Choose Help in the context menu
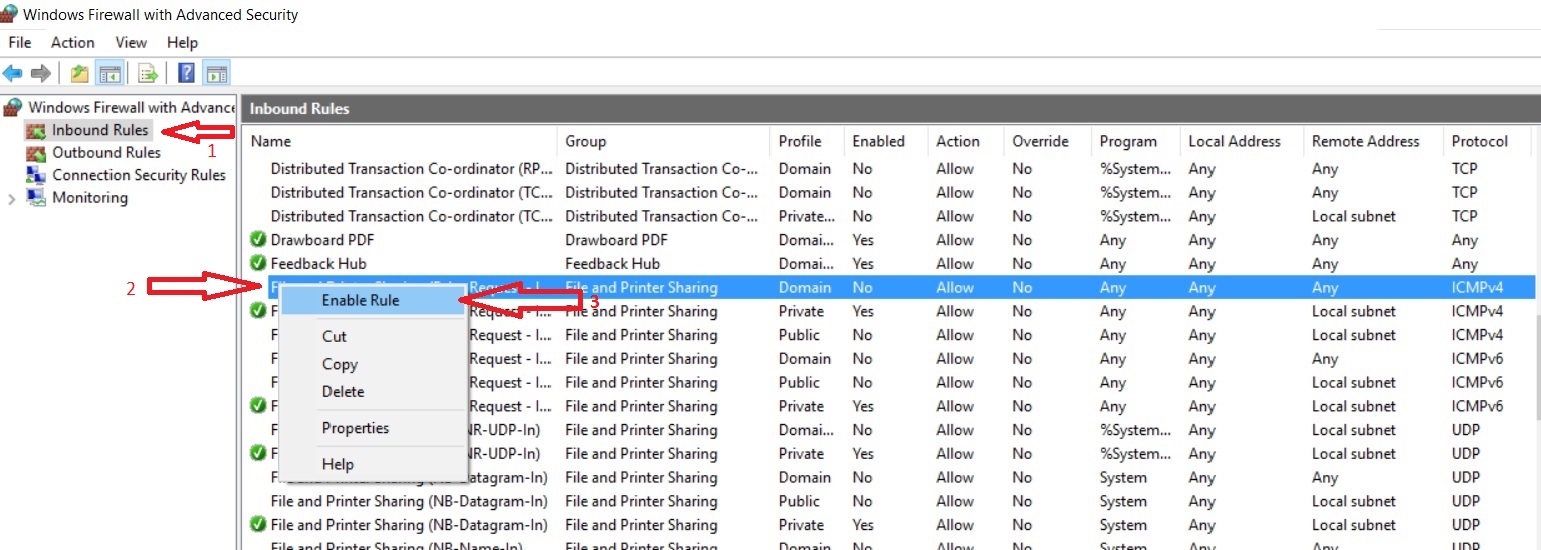 (373, 464)
